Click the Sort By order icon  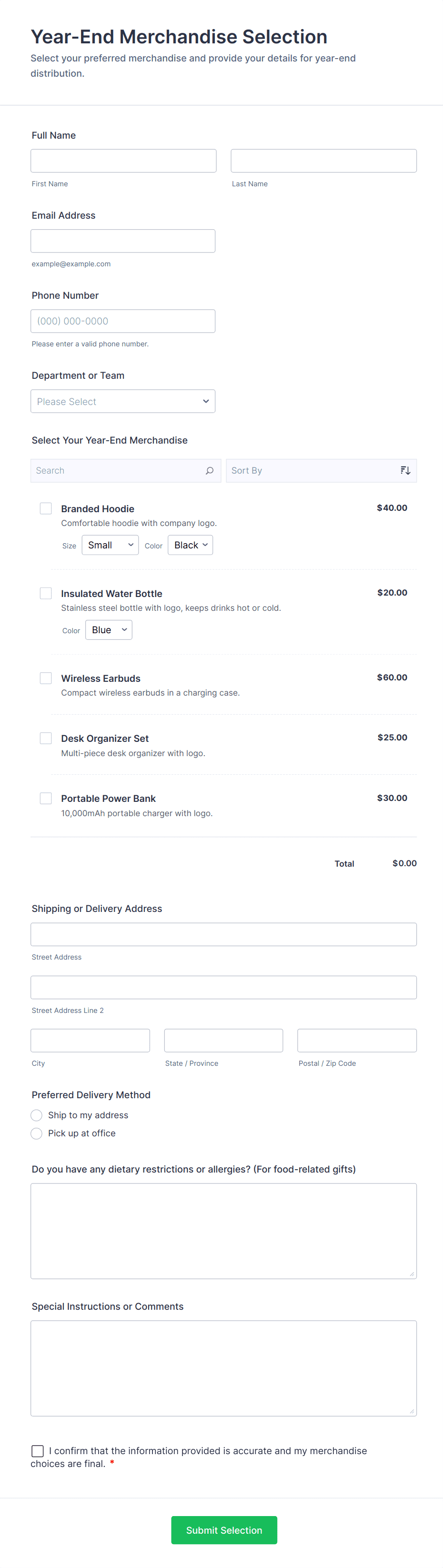[x=405, y=471]
